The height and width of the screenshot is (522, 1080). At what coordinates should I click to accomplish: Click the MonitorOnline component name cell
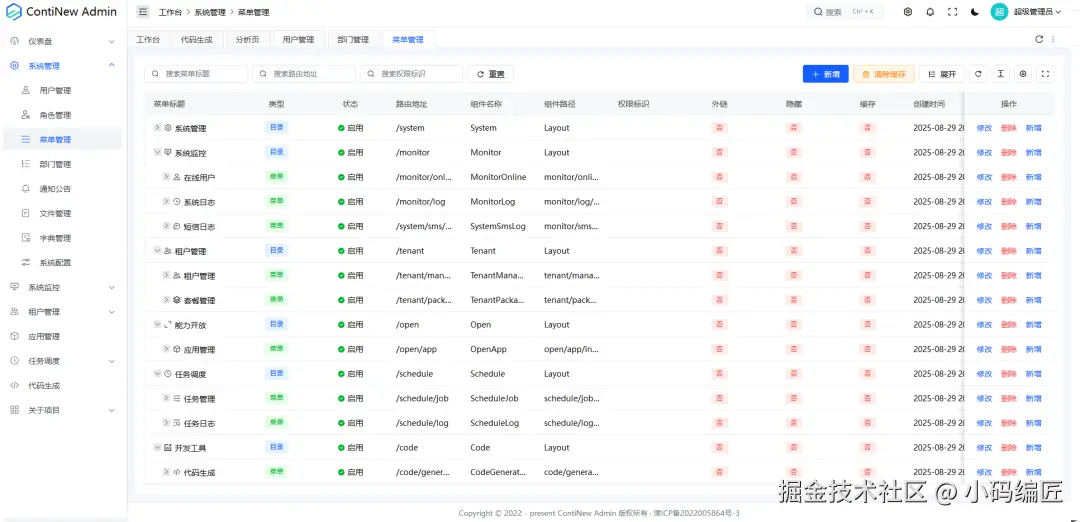point(498,177)
